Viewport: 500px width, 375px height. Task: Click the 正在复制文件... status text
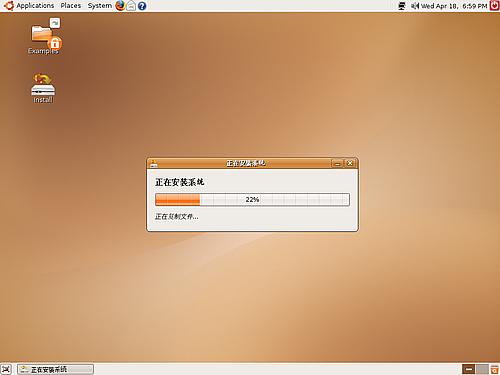tap(176, 217)
